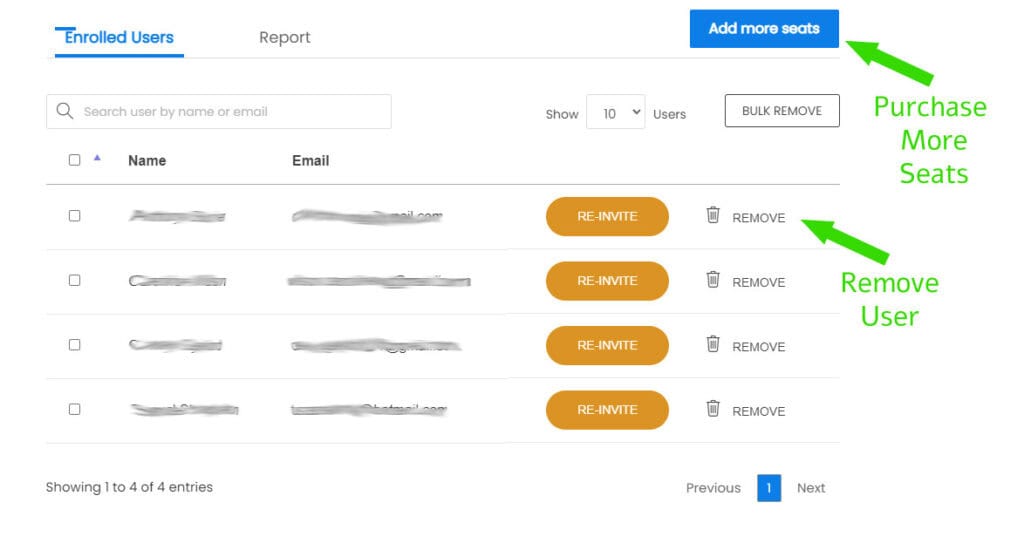Screen dimensions: 1024x543
Task: Check the third user row checkbox
Action: pos(74,344)
